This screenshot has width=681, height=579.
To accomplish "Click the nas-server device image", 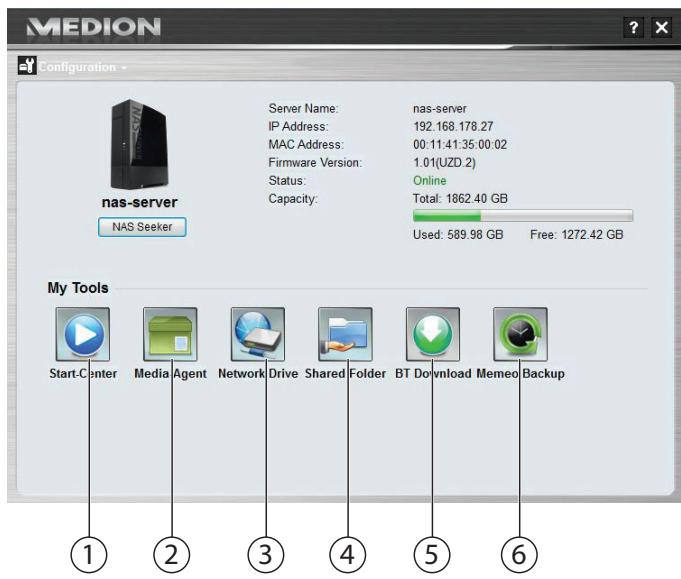I will pos(139,145).
